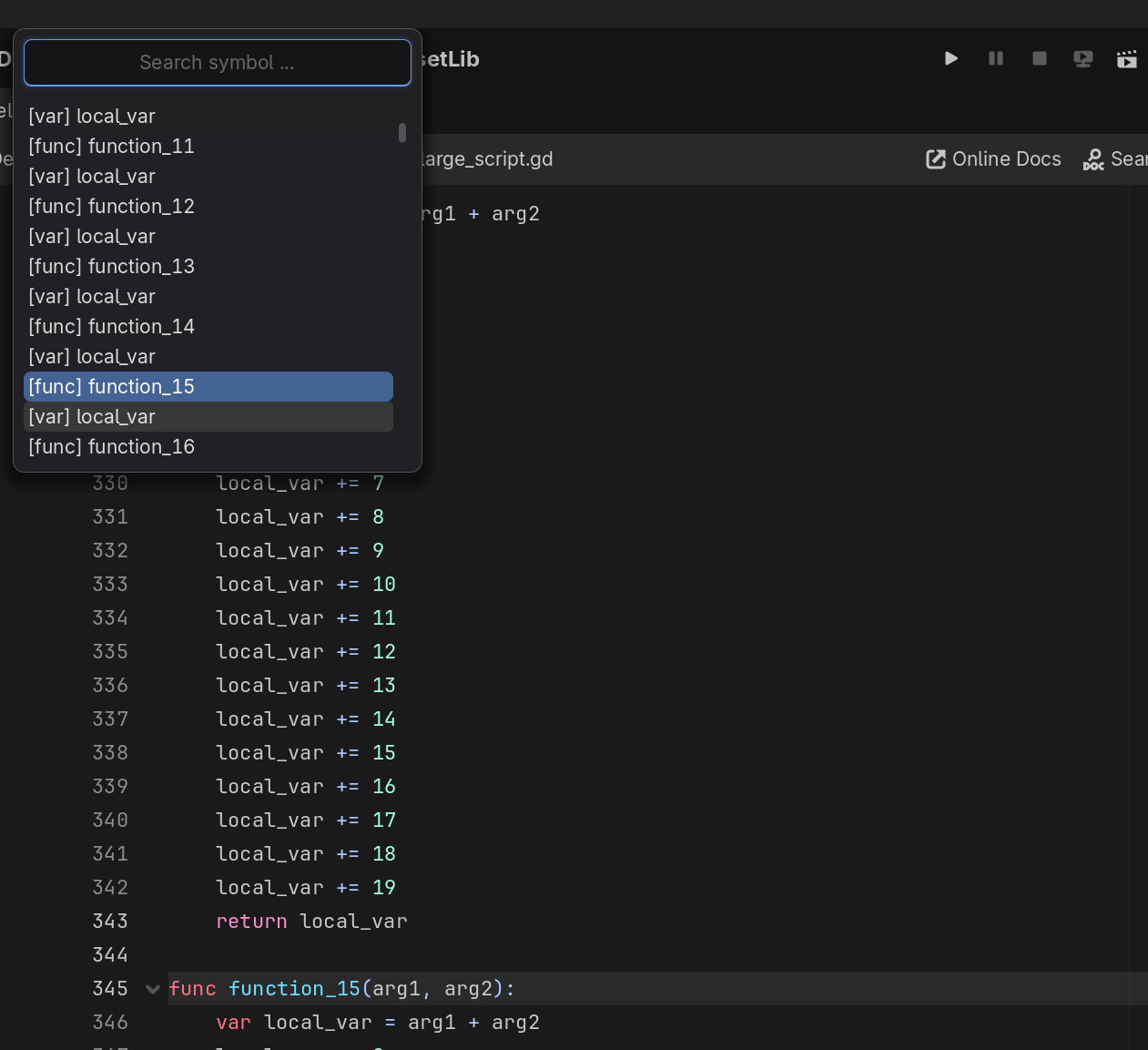Open documentation search via Search Help icon
Viewport: 1148px width, 1050px height.
coord(1092,158)
